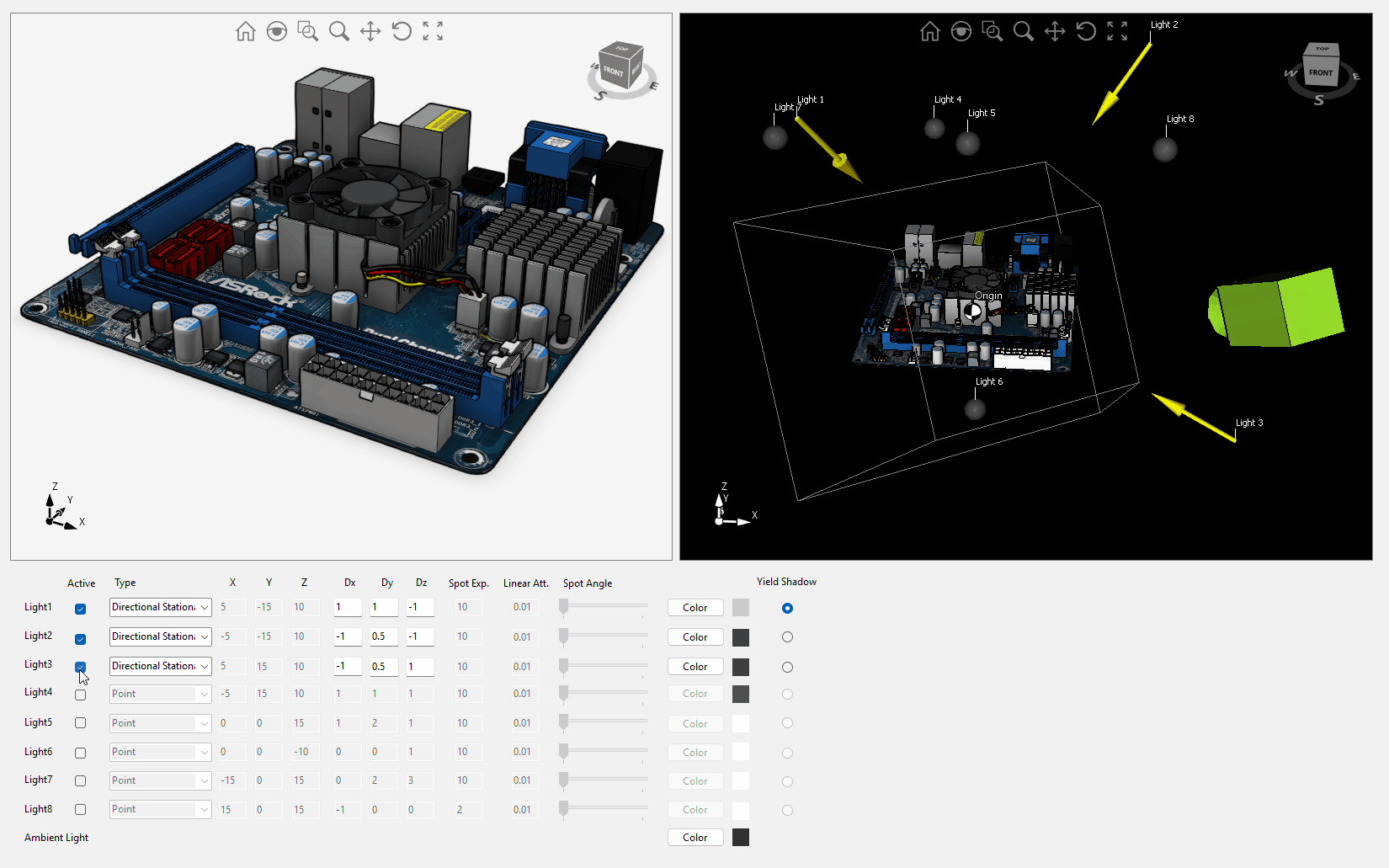Click fit-to-screen icon in left viewport
The image size is (1389, 868).
click(x=433, y=32)
